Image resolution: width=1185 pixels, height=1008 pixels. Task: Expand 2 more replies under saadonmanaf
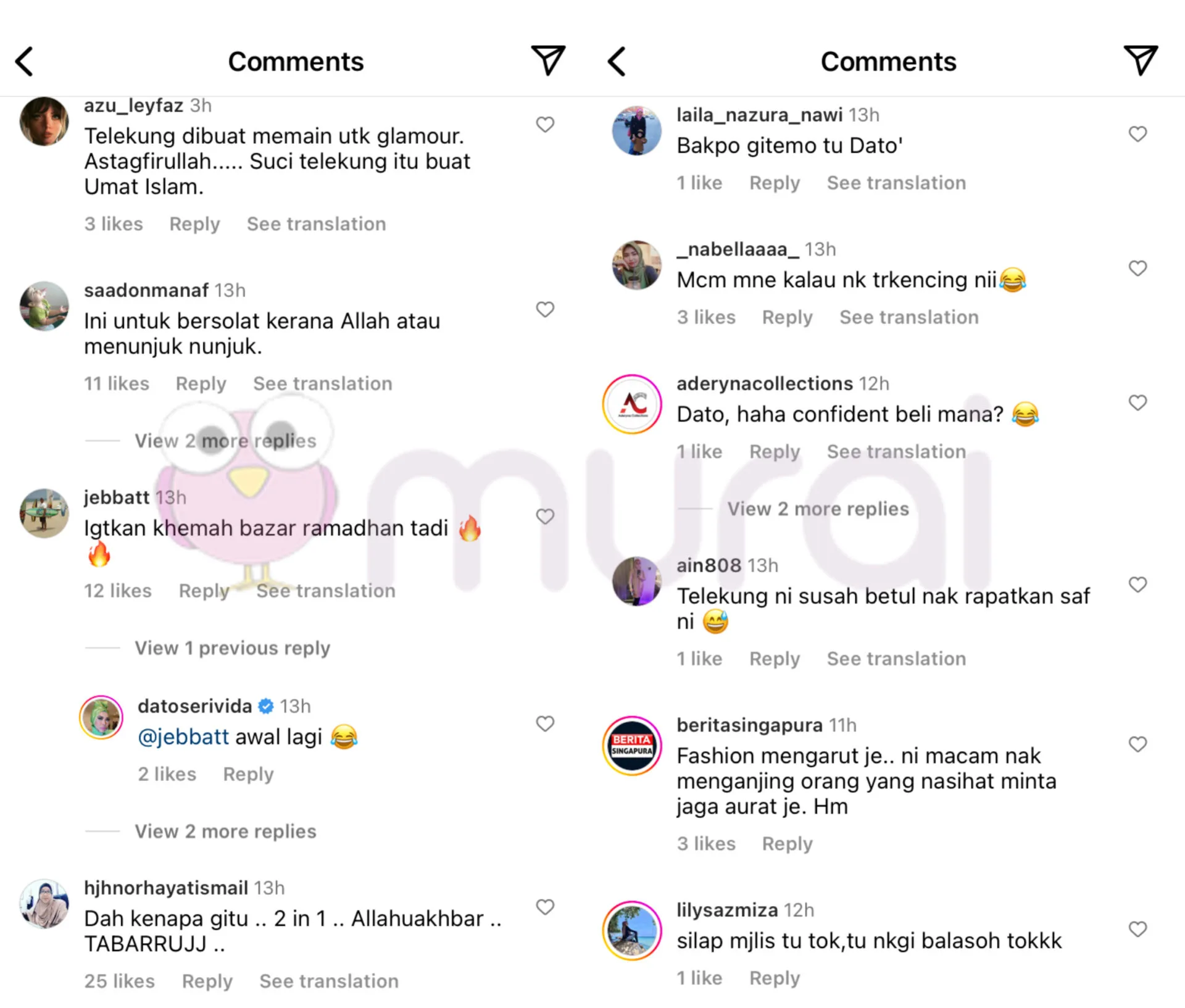(225, 441)
